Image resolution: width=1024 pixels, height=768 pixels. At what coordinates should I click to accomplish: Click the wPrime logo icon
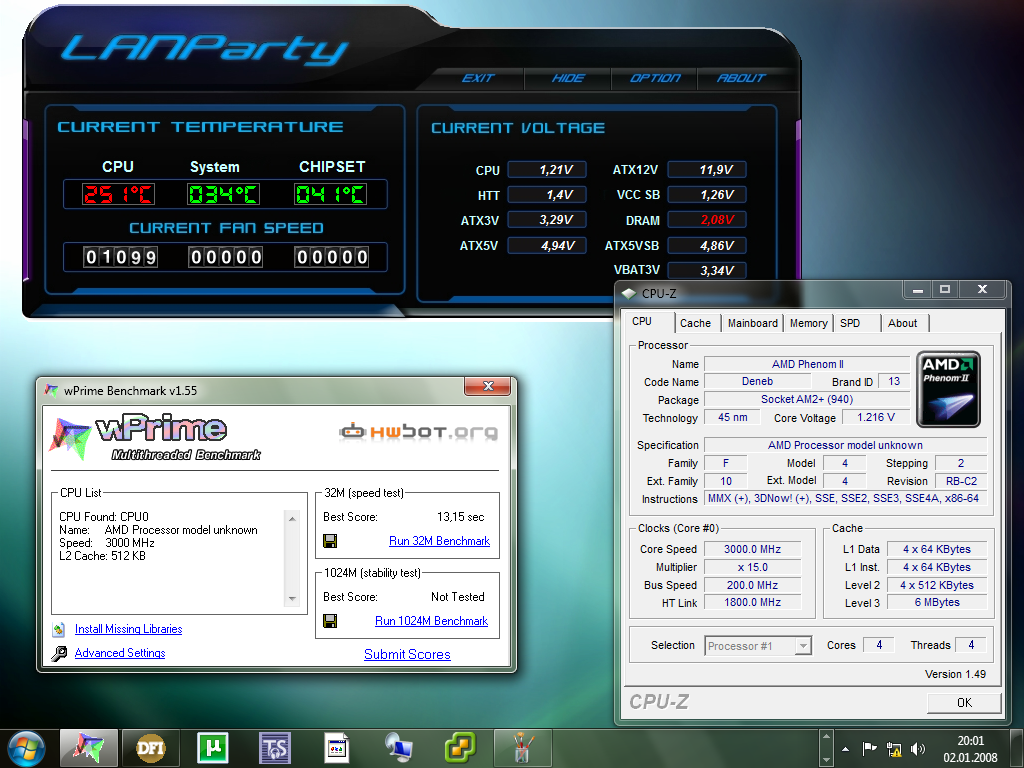point(69,438)
